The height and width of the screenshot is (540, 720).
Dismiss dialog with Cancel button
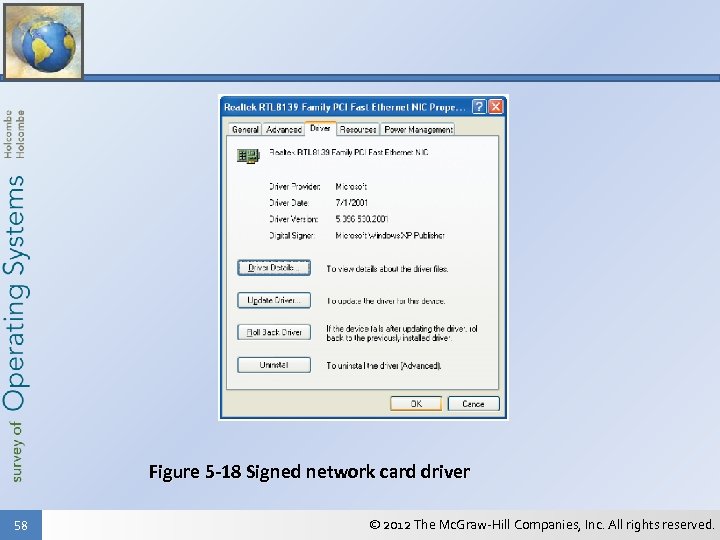point(473,404)
